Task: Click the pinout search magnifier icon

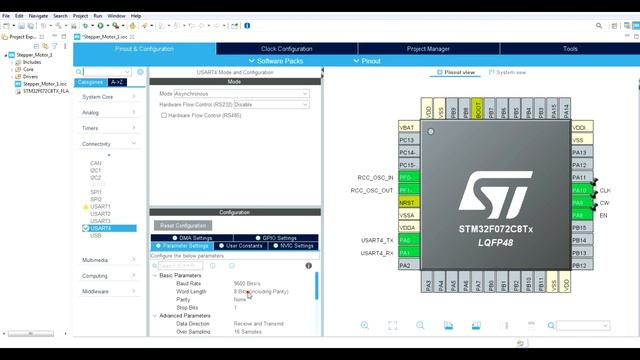Action: (x=551, y=325)
